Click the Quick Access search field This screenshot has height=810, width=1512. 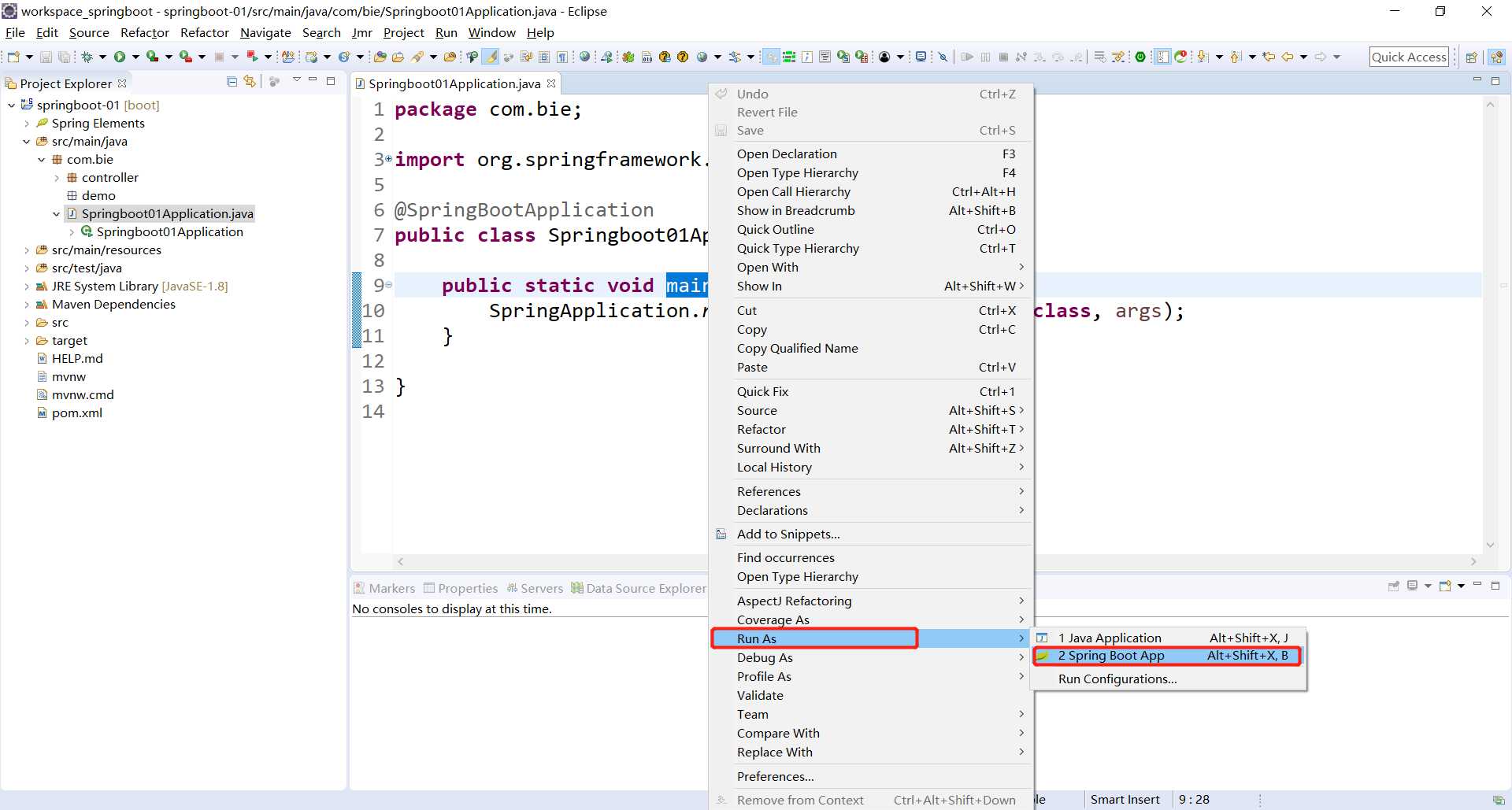click(x=1409, y=57)
